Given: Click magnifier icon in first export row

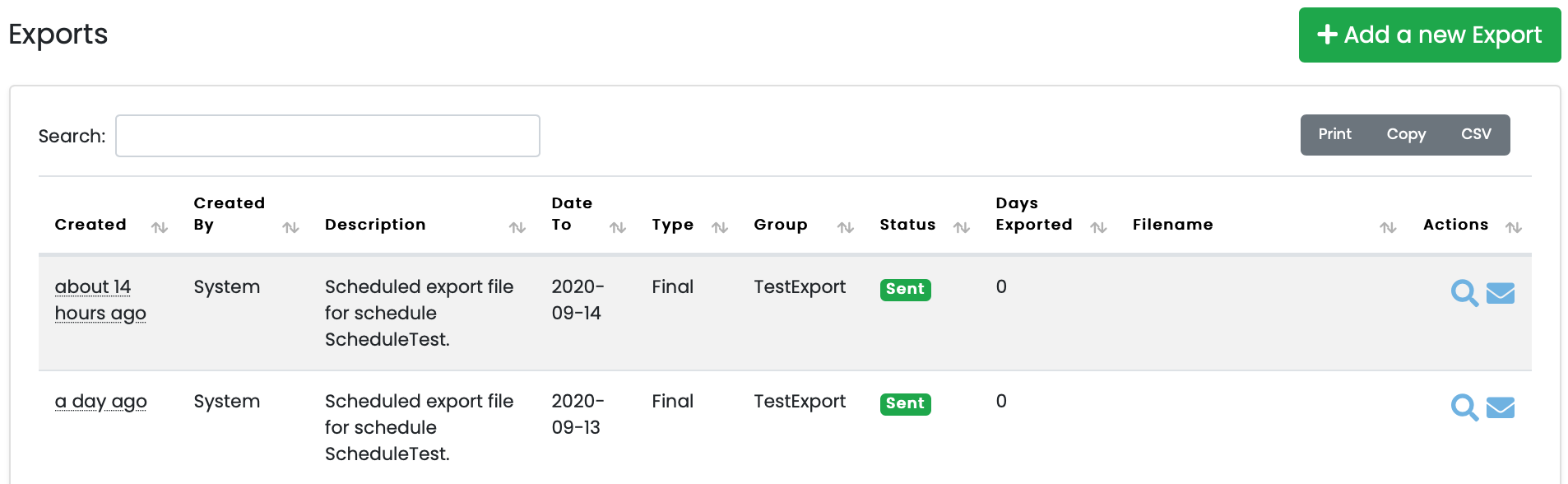Looking at the screenshot, I should pyautogui.click(x=1464, y=293).
